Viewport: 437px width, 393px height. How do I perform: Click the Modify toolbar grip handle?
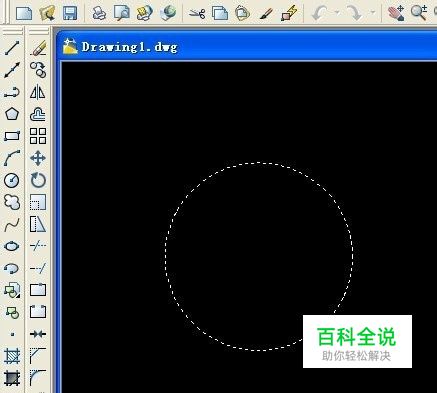pos(38,32)
